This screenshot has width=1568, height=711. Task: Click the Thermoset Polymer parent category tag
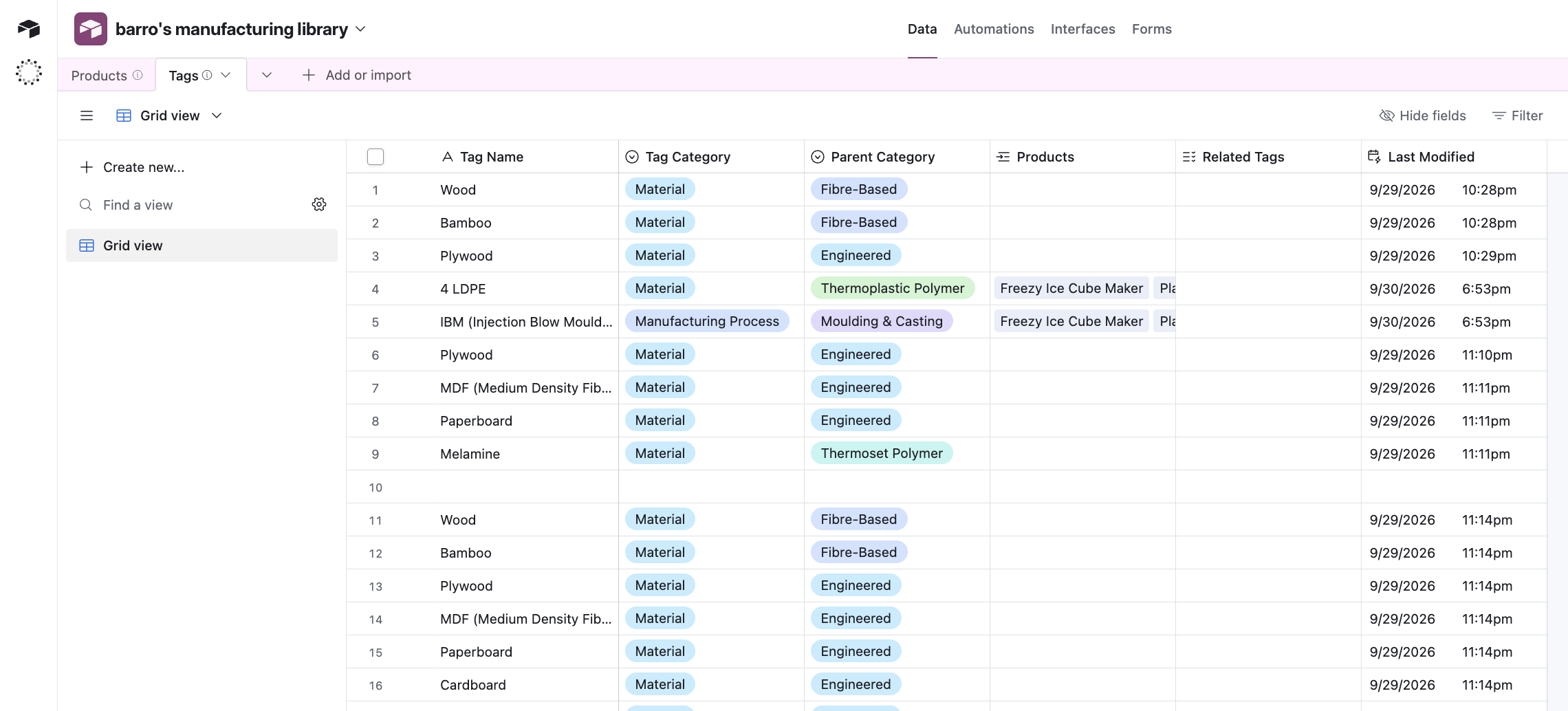tap(882, 453)
